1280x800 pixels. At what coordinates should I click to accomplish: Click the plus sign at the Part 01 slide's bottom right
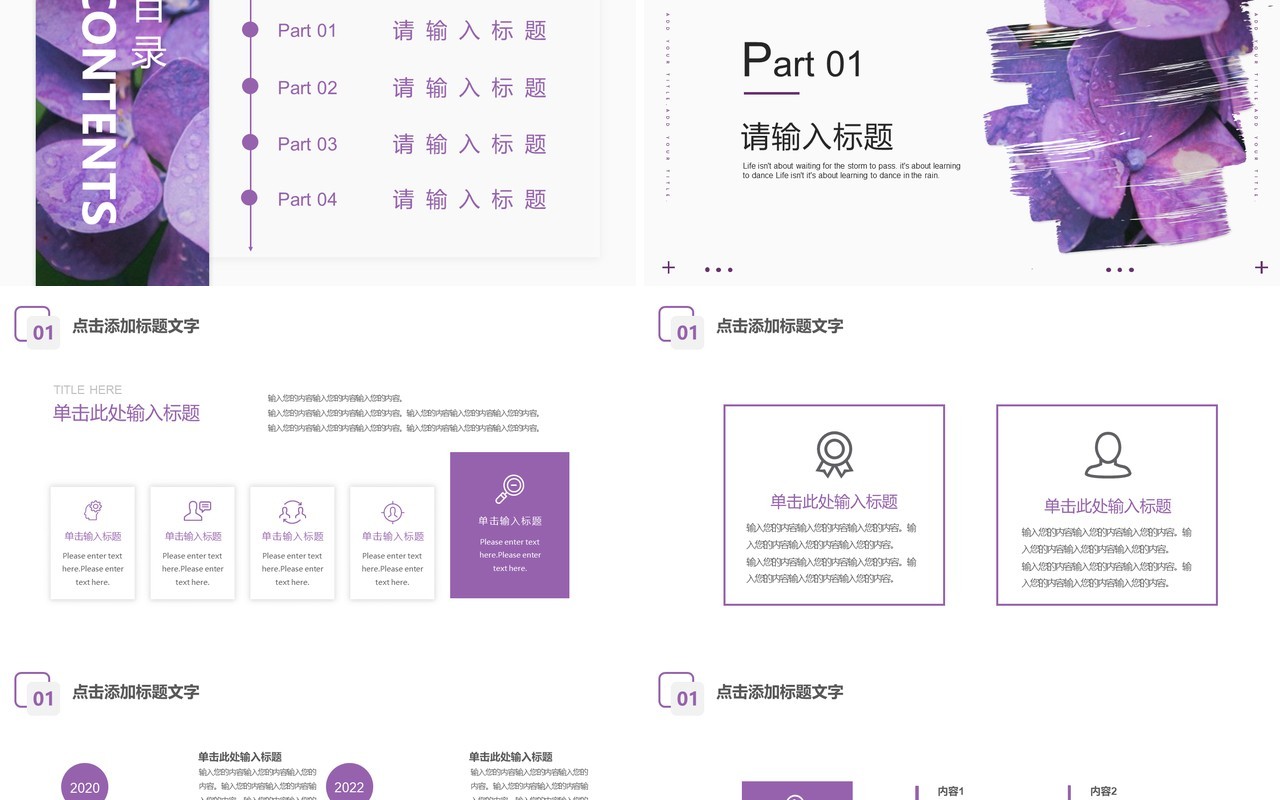(1261, 267)
